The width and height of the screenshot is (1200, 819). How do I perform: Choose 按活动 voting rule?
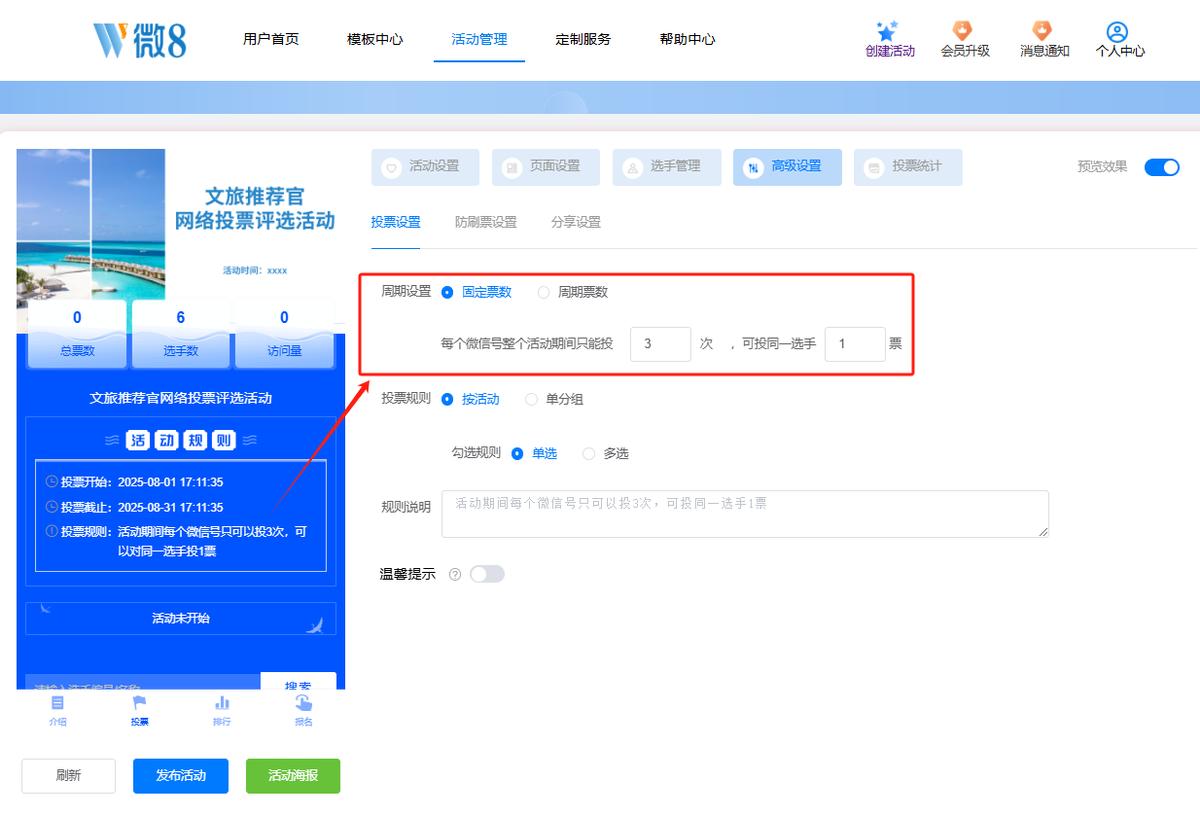[447, 399]
